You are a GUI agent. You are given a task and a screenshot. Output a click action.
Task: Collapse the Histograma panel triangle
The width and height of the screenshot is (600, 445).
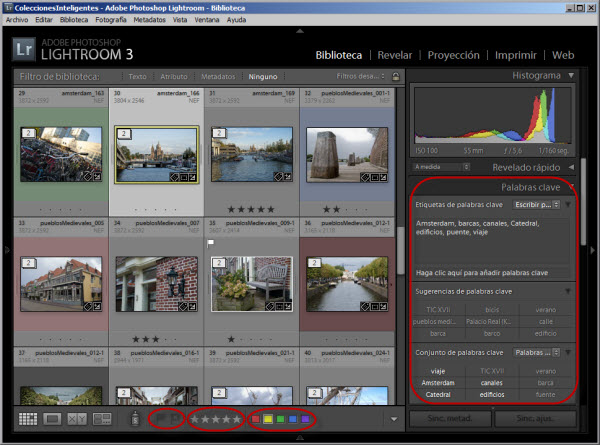[x=571, y=75]
